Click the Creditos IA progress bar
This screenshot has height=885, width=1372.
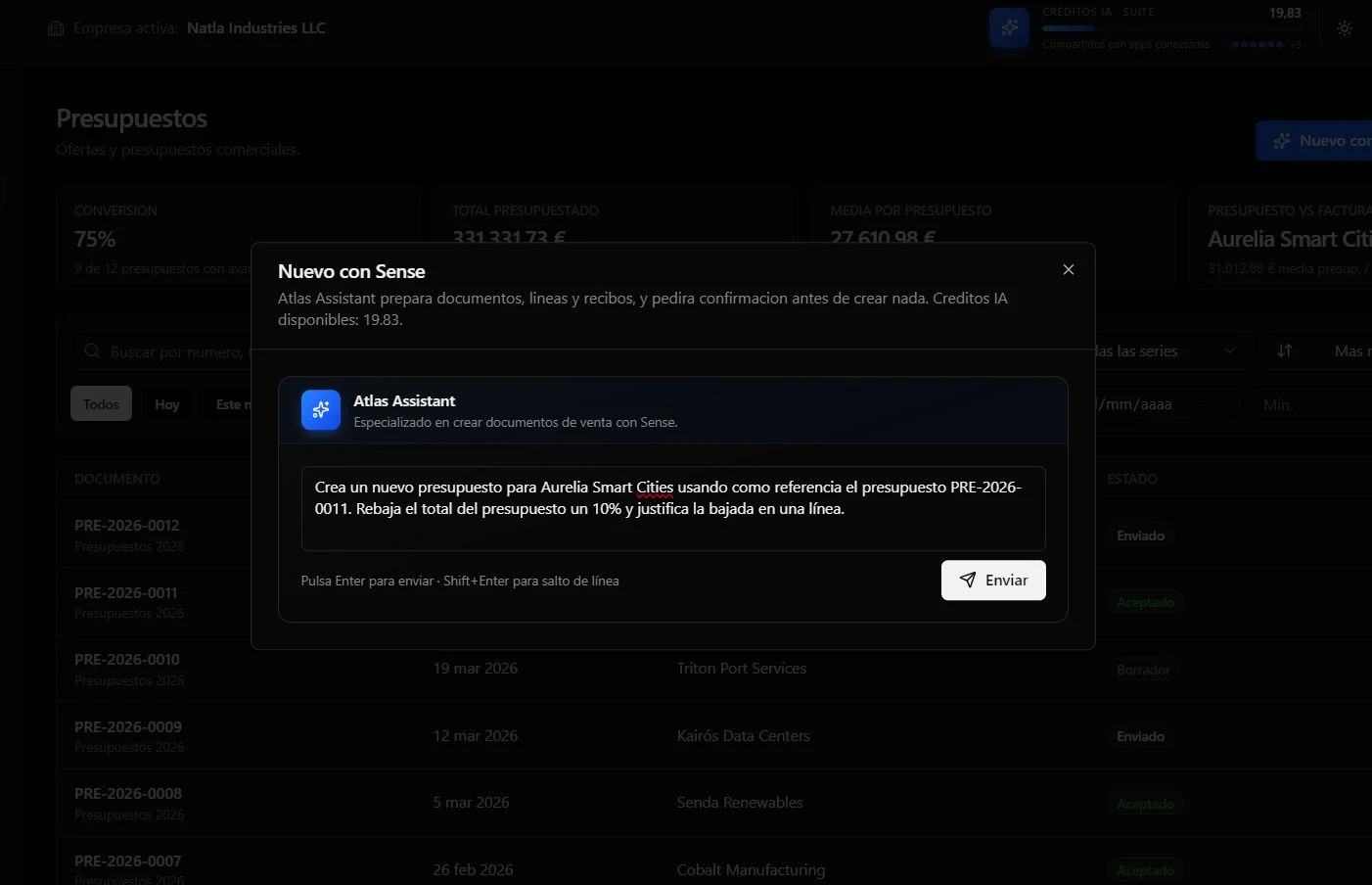tap(1170, 28)
